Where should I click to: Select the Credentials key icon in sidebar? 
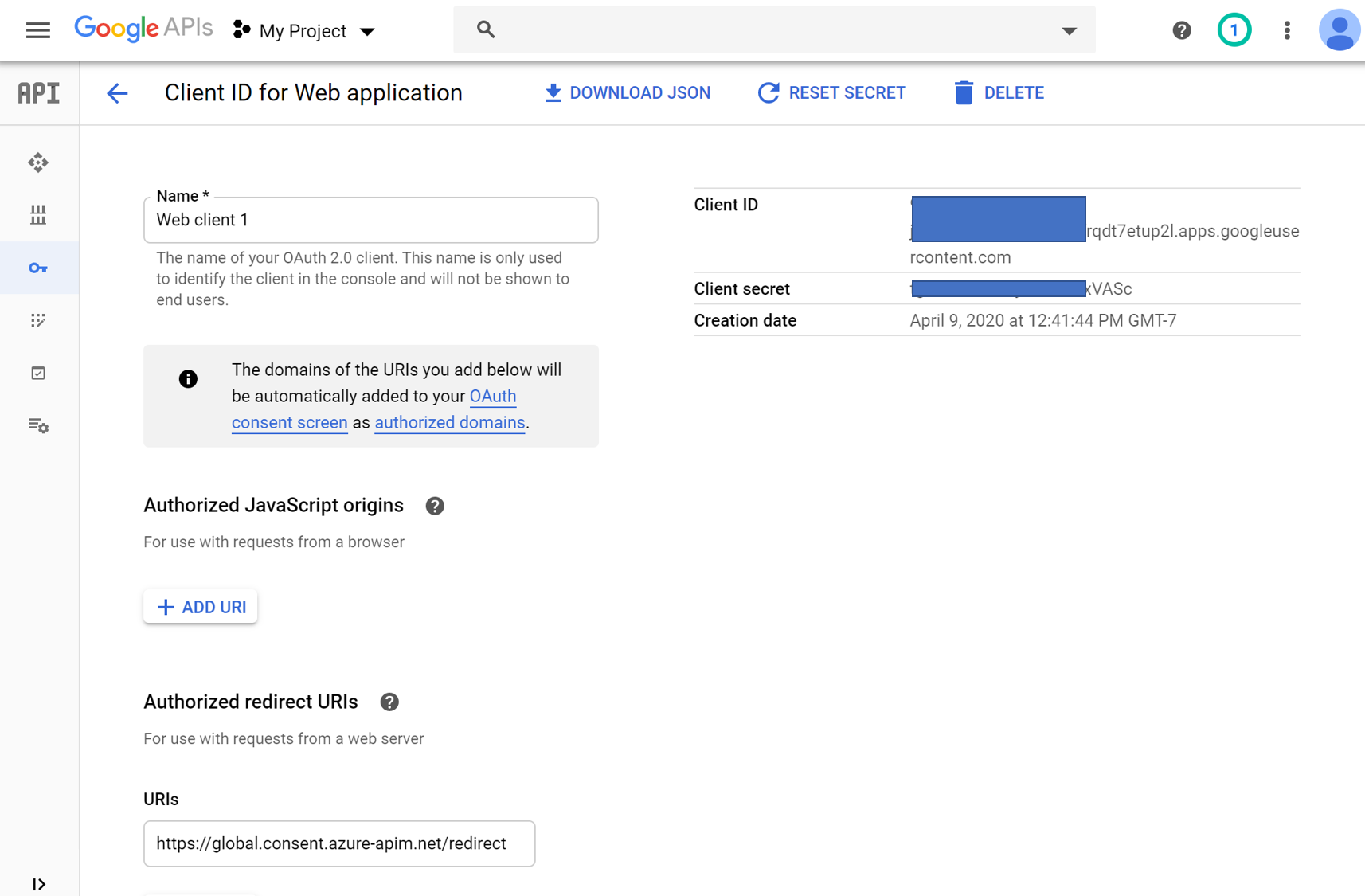pyautogui.click(x=38, y=268)
